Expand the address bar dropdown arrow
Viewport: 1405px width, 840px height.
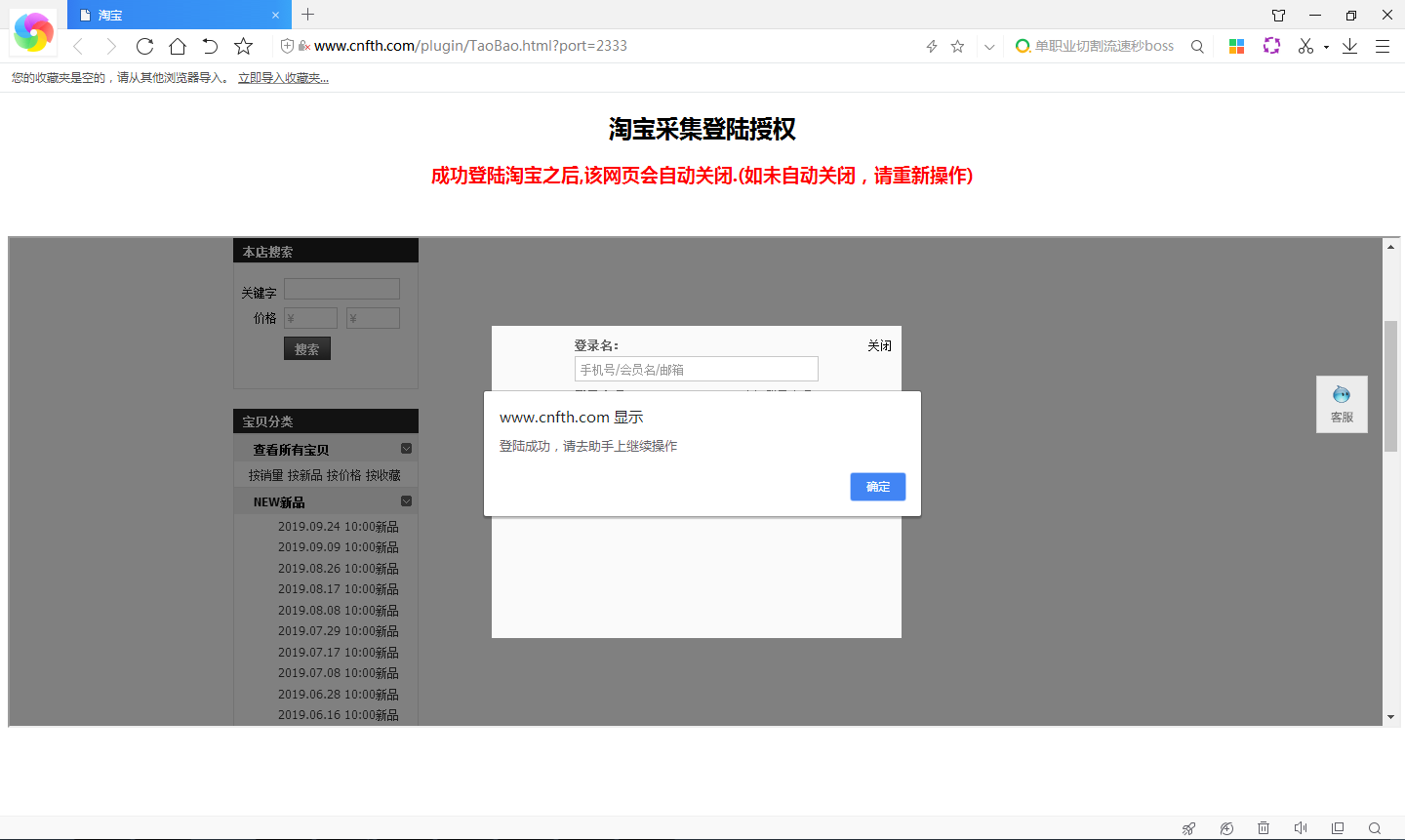pos(989,46)
